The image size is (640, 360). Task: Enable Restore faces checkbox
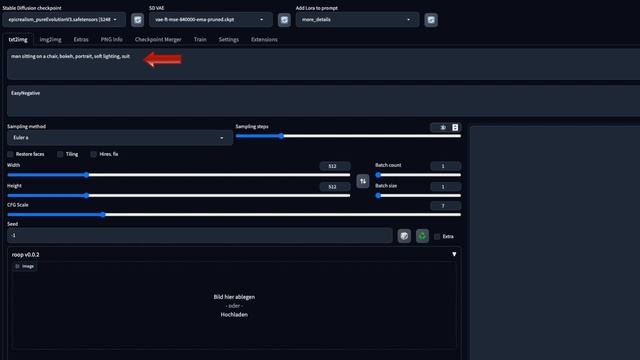(x=10, y=154)
